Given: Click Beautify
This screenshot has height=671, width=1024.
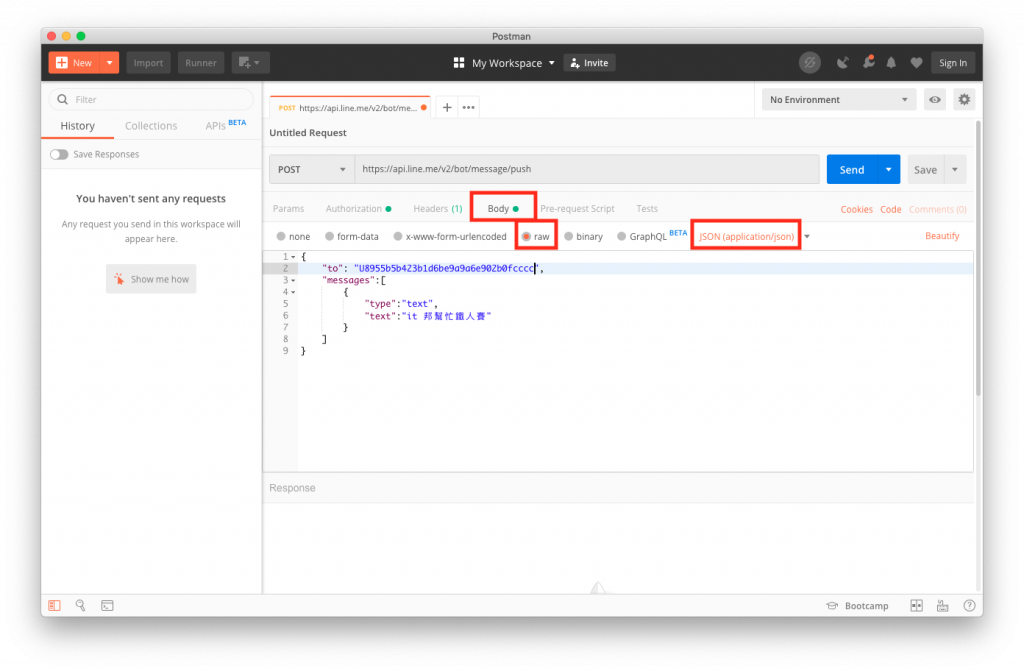Looking at the screenshot, I should point(942,236).
